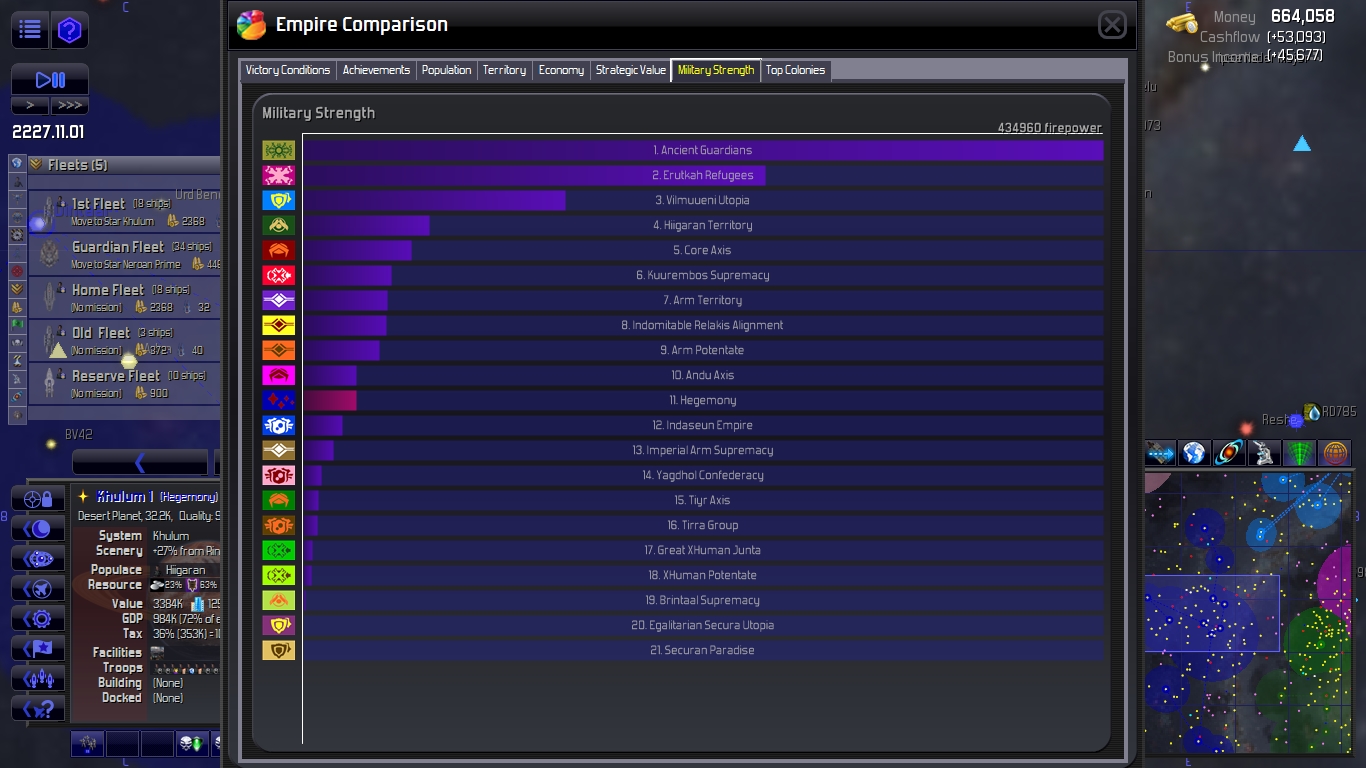Viewport: 1366px width, 768px height.
Task: Switch to the Victory Conditions tab
Action: (288, 70)
